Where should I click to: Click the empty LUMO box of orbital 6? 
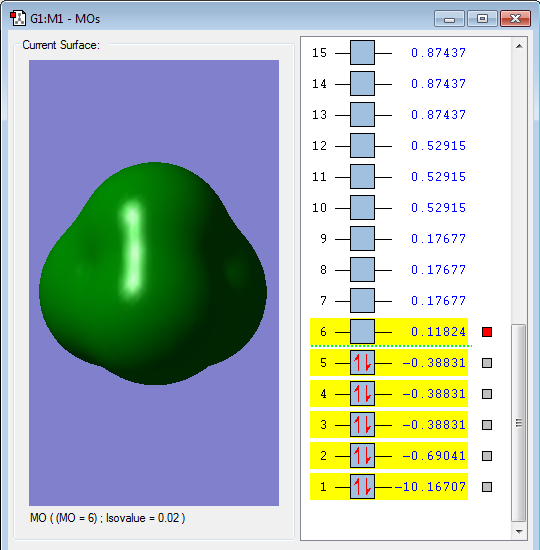(x=362, y=331)
